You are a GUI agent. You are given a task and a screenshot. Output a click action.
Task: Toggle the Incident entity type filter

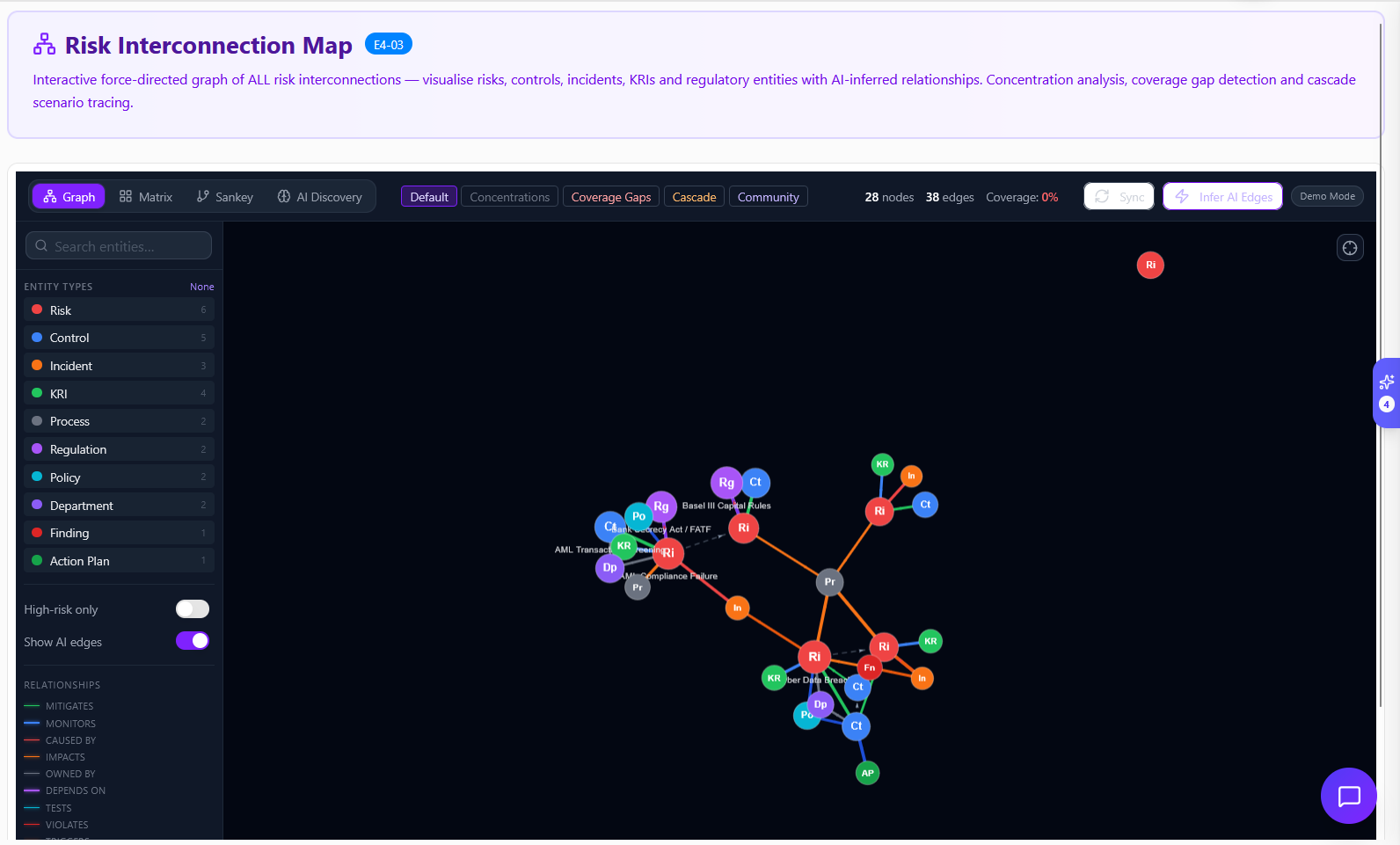(119, 366)
